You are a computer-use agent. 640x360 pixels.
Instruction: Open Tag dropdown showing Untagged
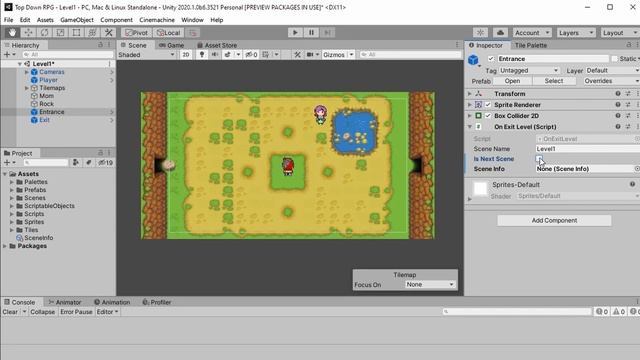(529, 71)
